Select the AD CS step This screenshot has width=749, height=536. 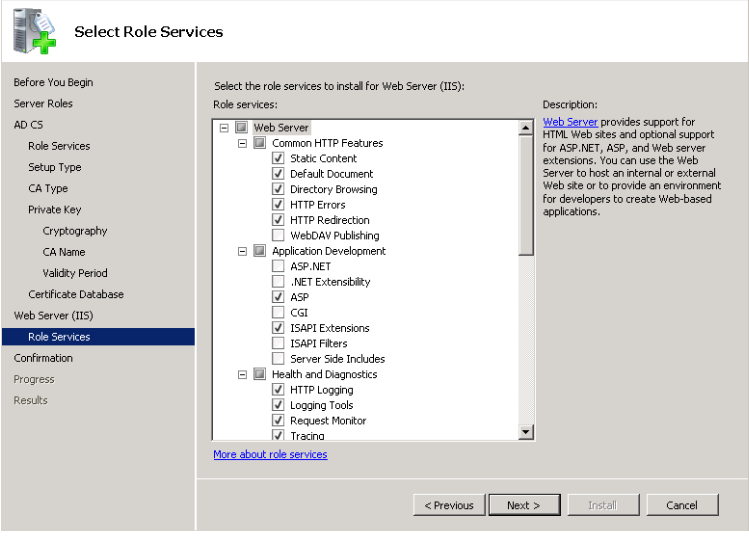28,125
